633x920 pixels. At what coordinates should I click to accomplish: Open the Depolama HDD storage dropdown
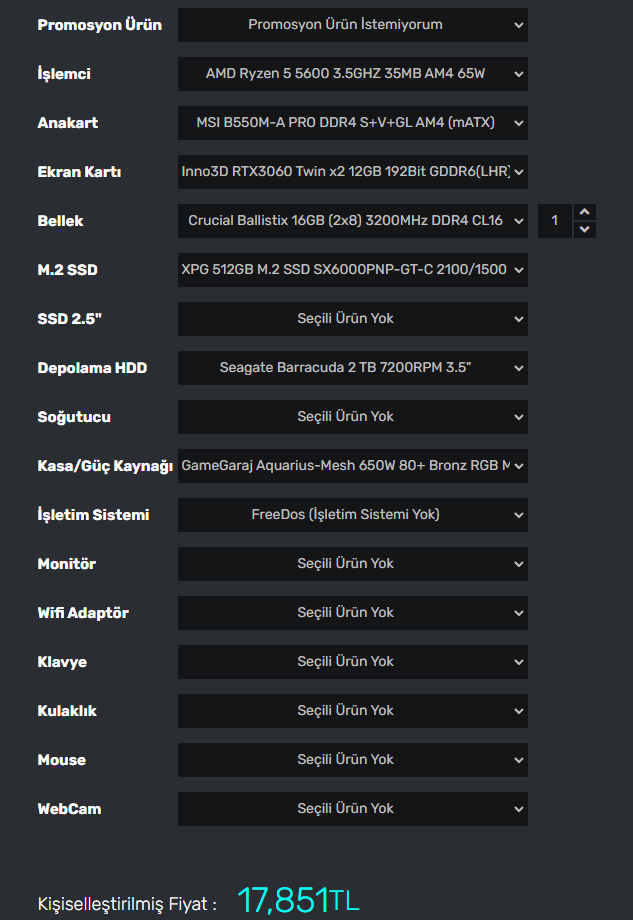pos(352,368)
